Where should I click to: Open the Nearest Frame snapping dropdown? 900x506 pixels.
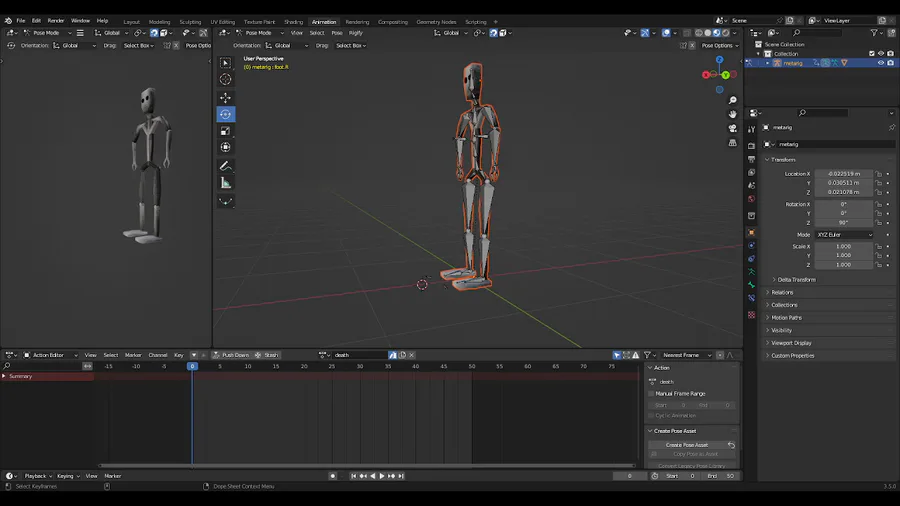click(687, 355)
